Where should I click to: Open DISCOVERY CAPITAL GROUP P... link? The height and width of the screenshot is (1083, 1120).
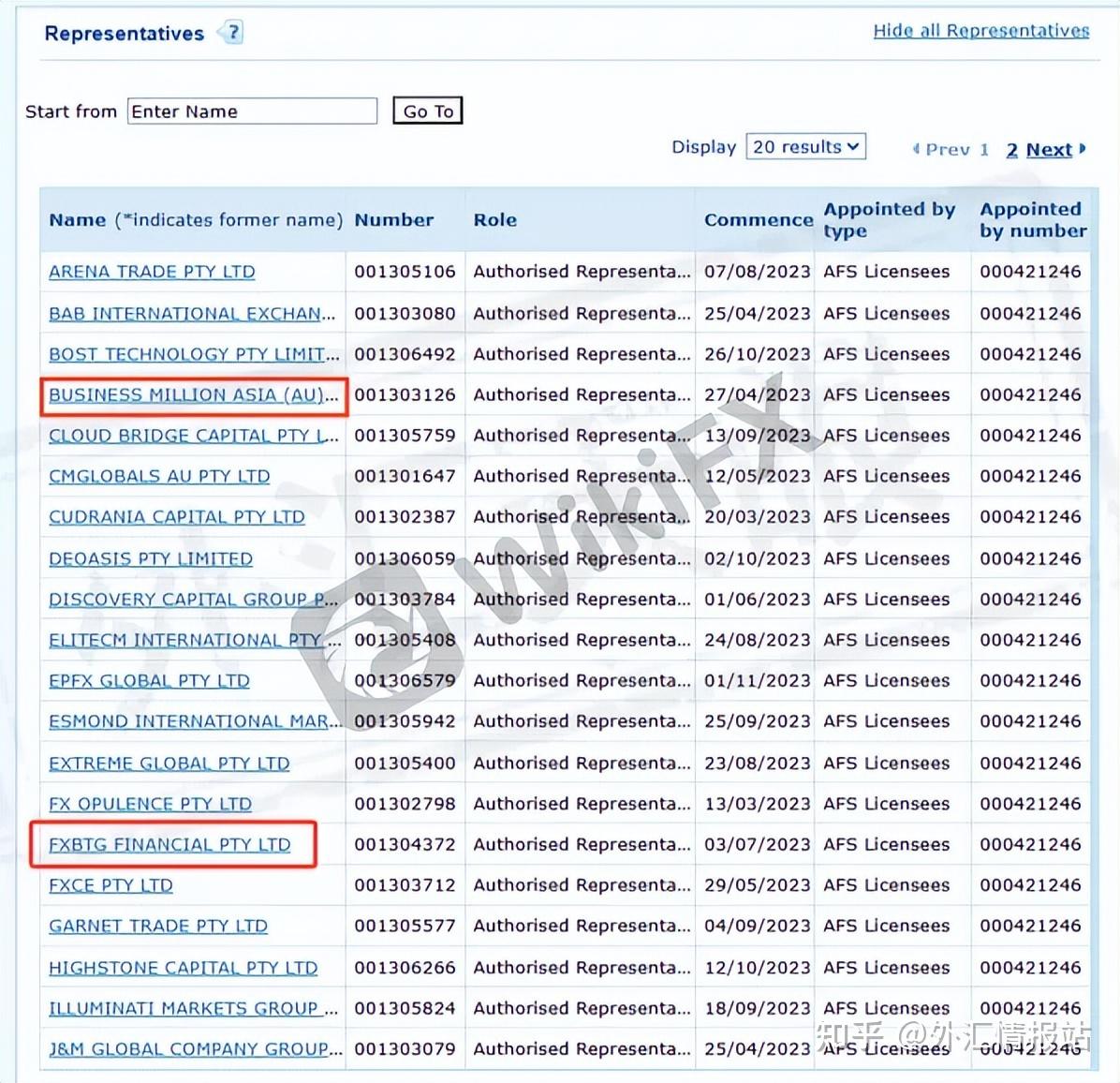pos(193,600)
